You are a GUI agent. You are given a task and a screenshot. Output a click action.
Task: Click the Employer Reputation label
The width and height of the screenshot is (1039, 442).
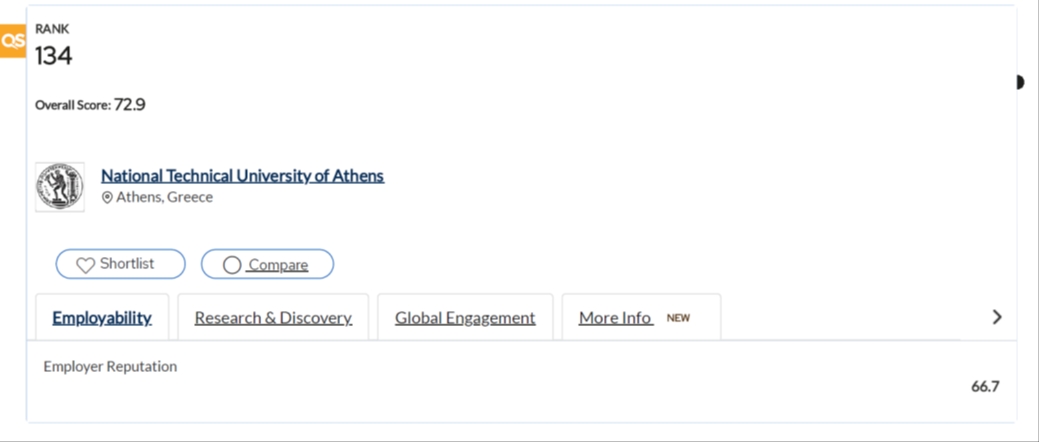tap(110, 367)
